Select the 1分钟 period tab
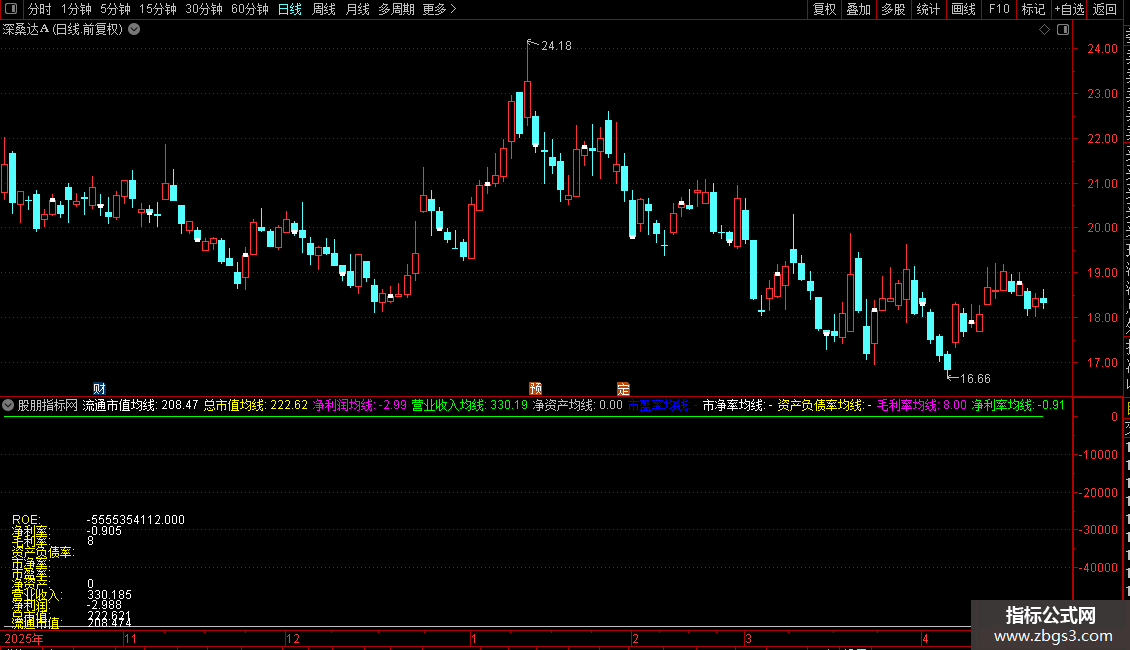The image size is (1130, 650). tap(76, 9)
